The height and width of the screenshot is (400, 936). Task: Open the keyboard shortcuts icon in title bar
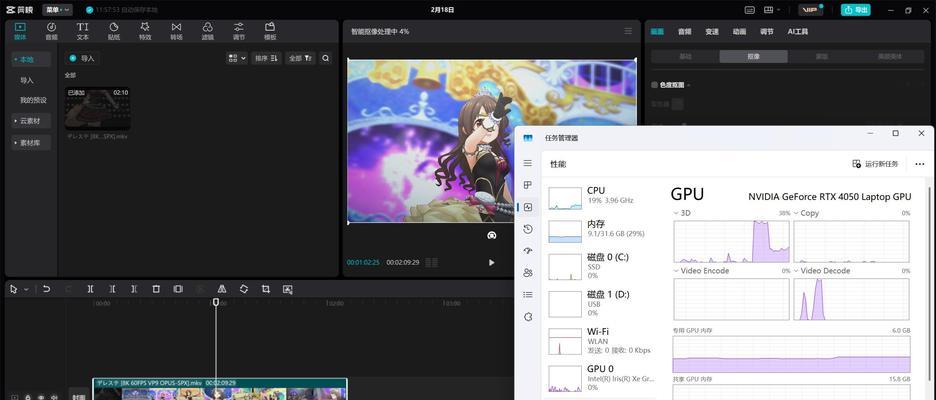(750, 10)
